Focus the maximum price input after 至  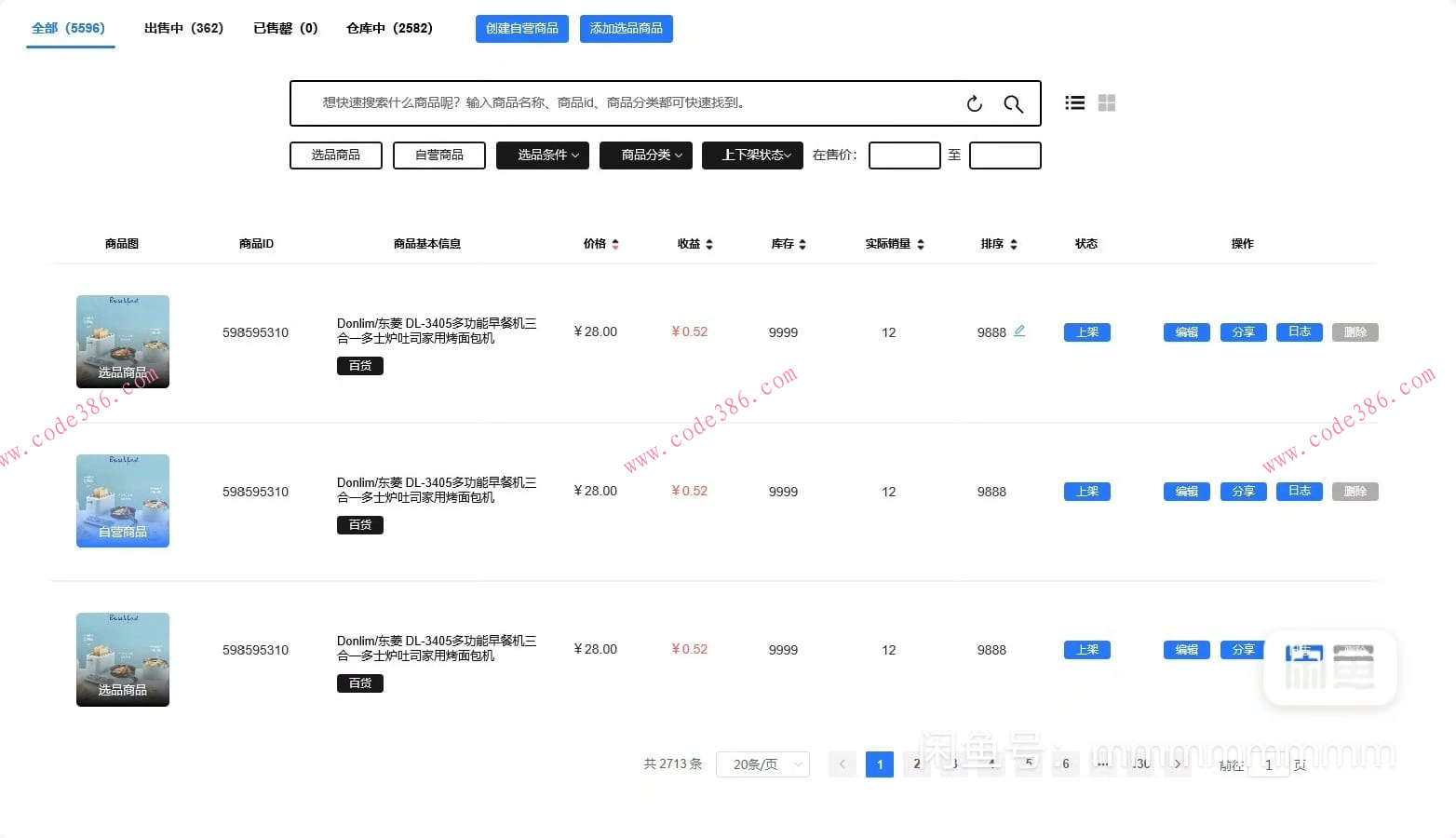pyautogui.click(x=1005, y=155)
